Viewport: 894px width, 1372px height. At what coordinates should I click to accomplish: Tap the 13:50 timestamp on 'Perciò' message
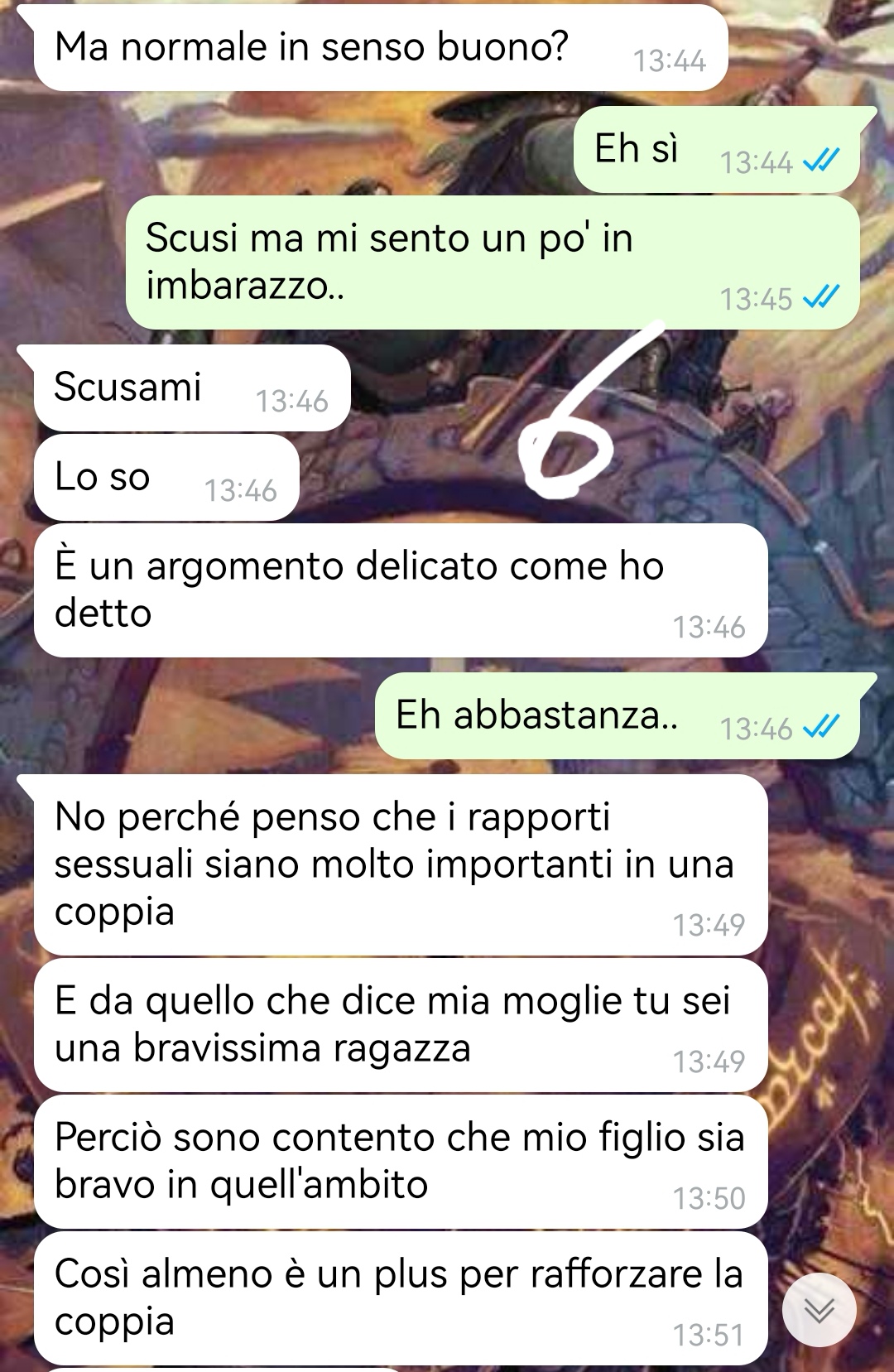point(709,1198)
